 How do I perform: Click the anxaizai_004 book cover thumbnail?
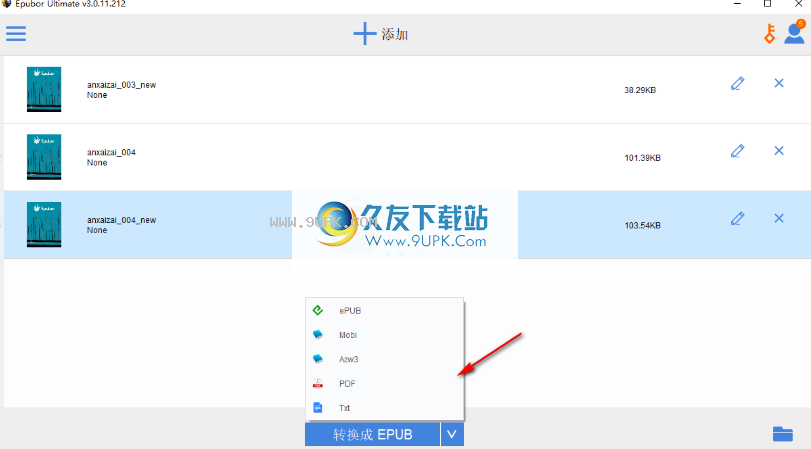click(44, 157)
